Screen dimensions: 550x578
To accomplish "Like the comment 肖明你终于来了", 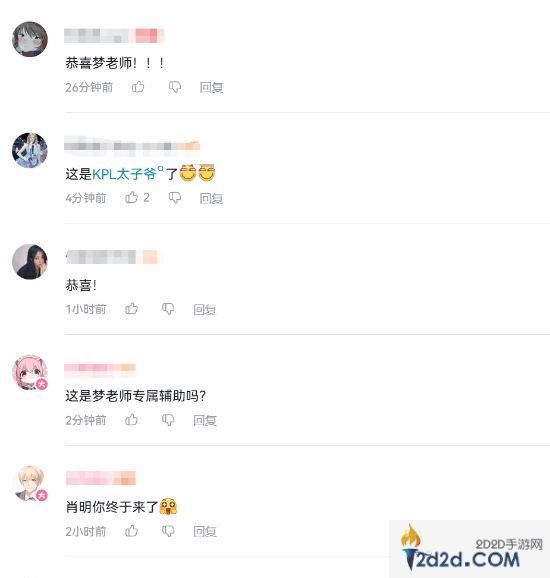I will click(x=132, y=531).
